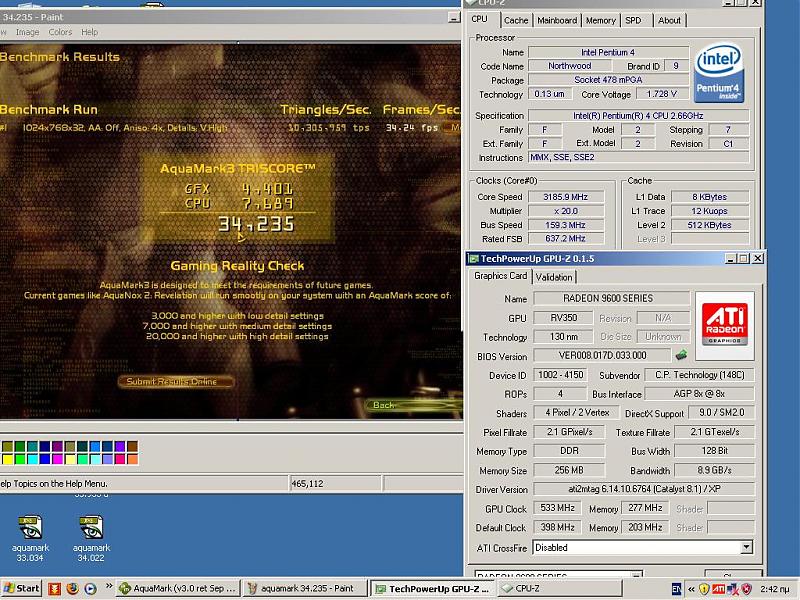
Task: Open the Colors menu in Paint
Action: pos(60,32)
